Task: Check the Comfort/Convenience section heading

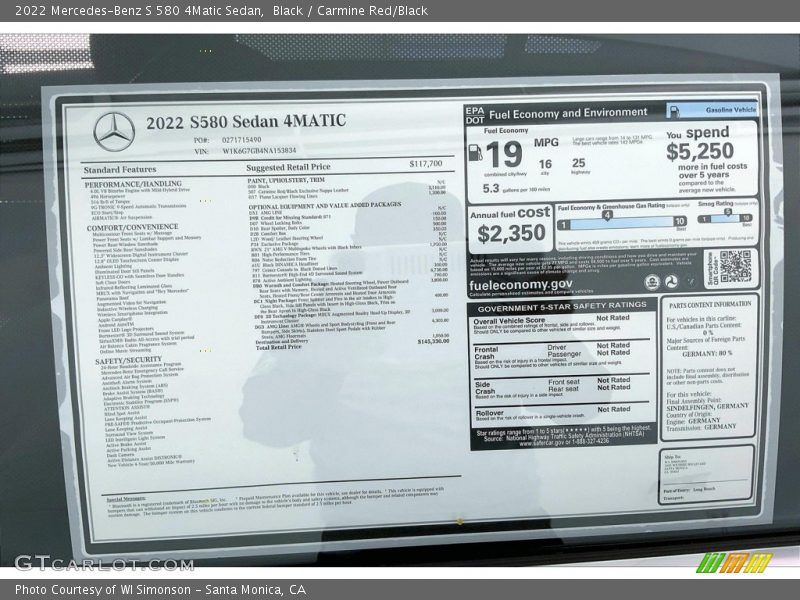Action: tap(130, 229)
